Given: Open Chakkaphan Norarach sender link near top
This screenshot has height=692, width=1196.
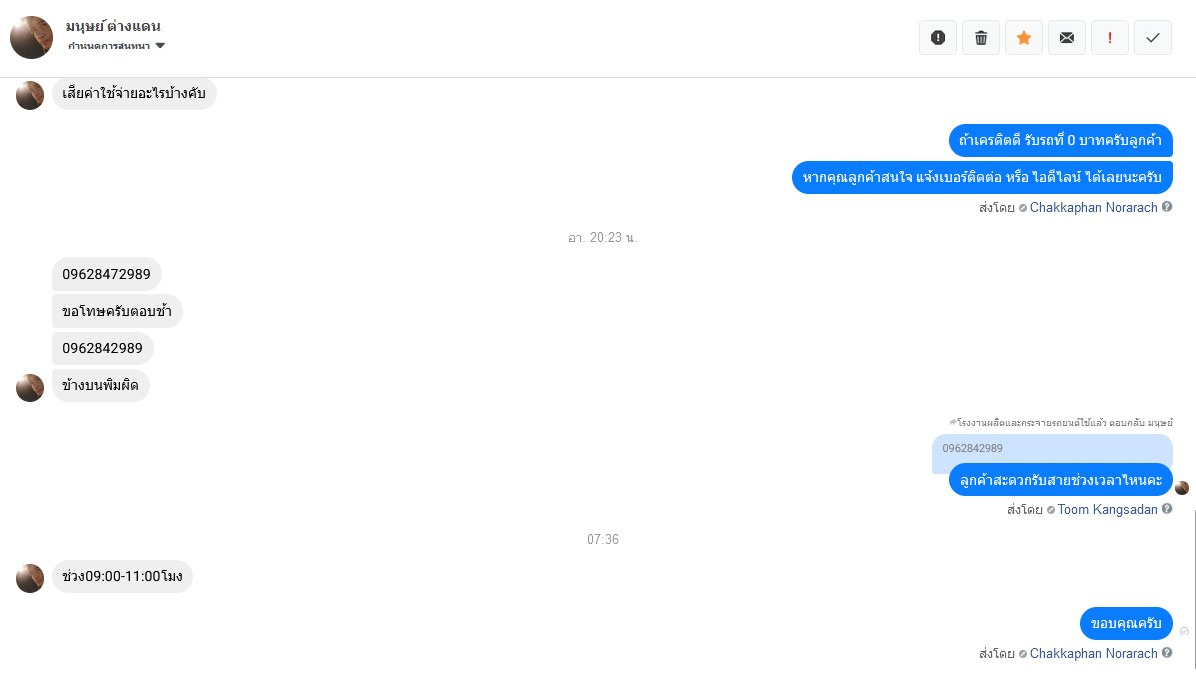Looking at the screenshot, I should 1093,208.
